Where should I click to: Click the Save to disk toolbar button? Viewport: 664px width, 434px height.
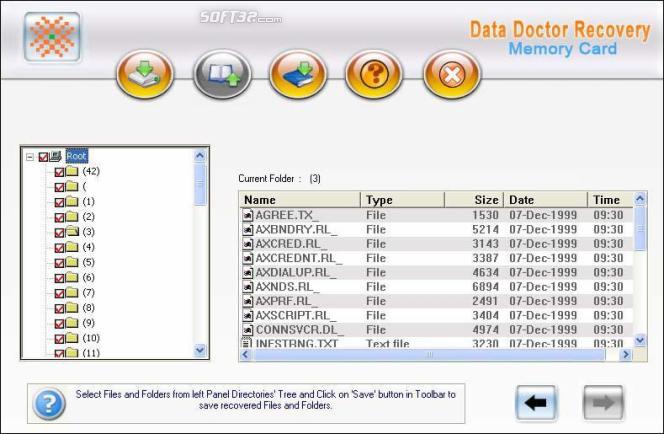coord(145,74)
